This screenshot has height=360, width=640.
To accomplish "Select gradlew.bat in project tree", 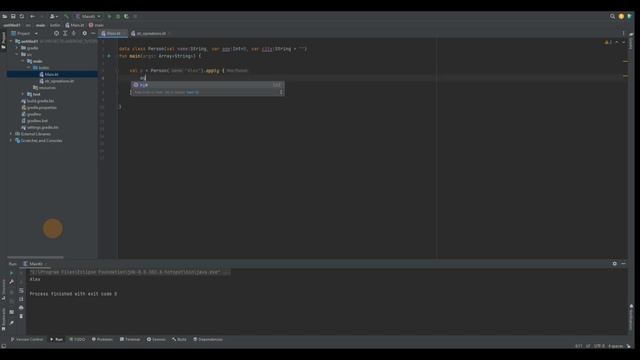I will pos(34,121).
